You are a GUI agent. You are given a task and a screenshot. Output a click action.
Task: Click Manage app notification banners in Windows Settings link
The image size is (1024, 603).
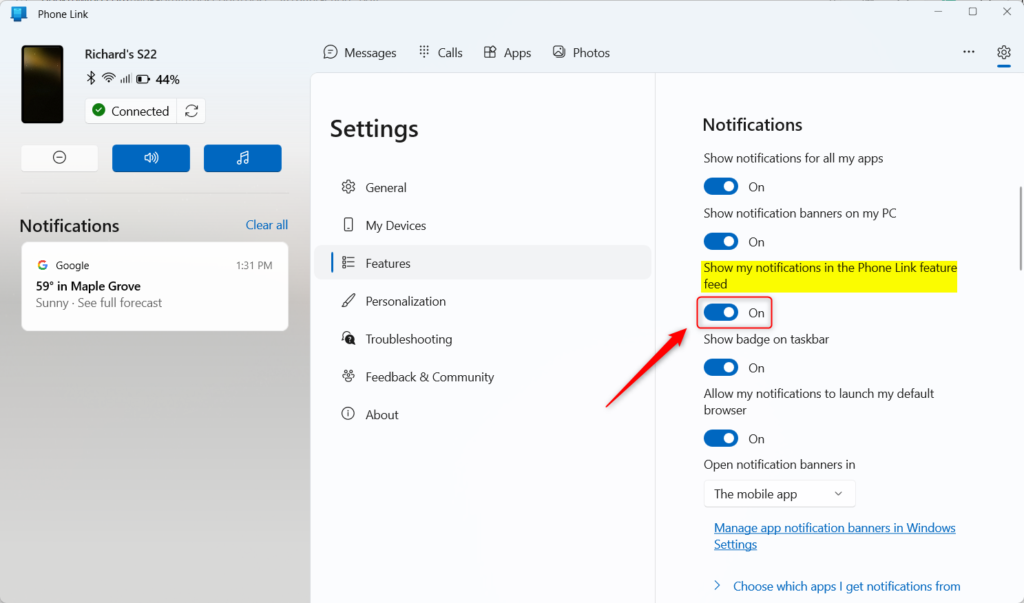(835, 536)
